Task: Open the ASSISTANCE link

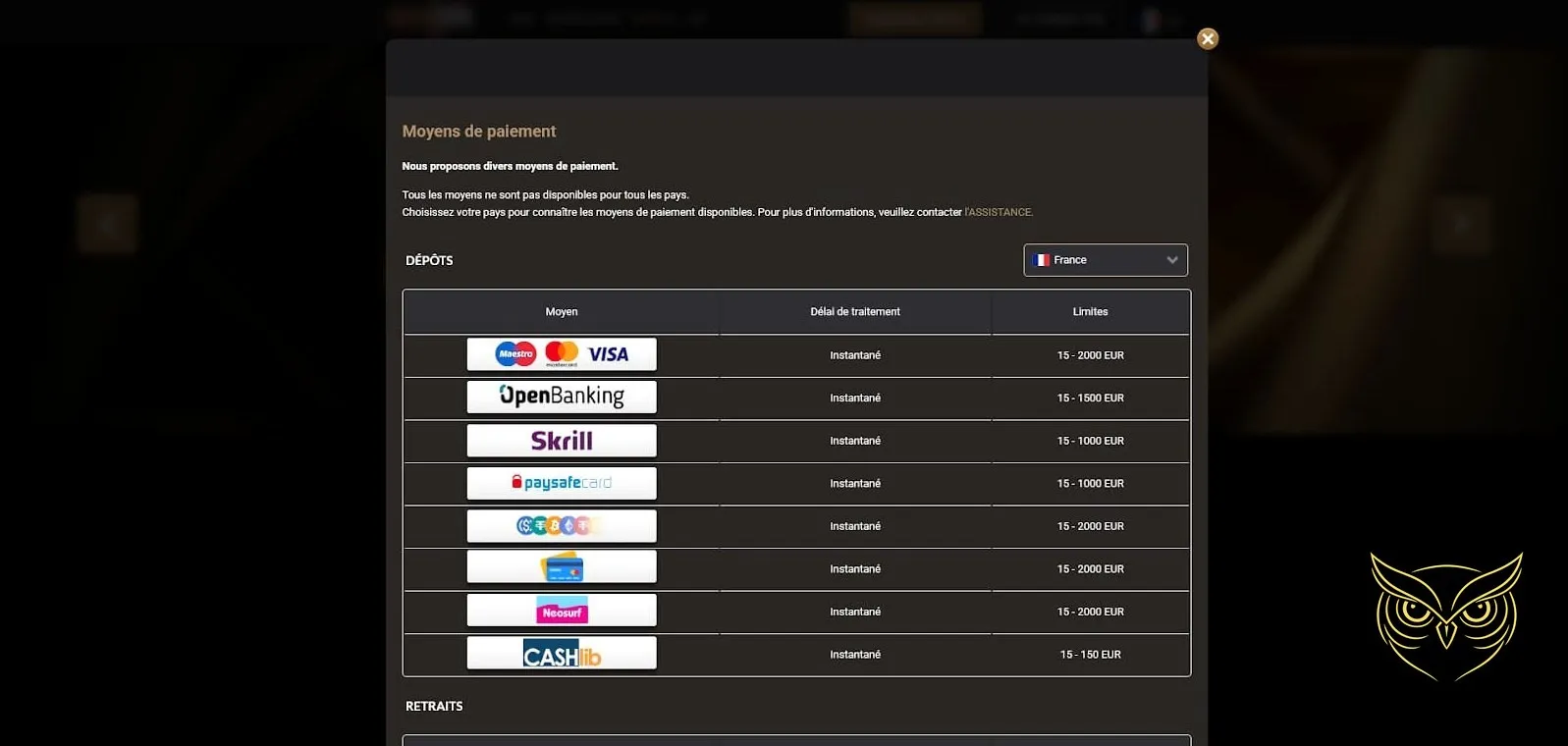Action: coord(999,212)
